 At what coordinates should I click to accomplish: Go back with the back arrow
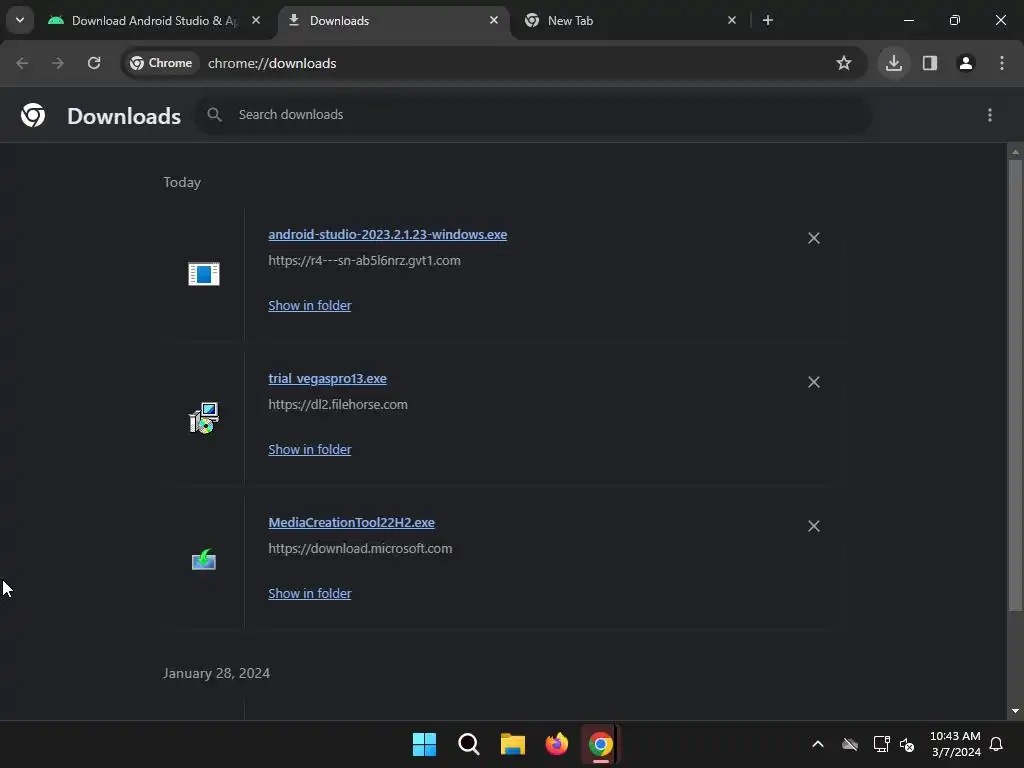(x=22, y=63)
